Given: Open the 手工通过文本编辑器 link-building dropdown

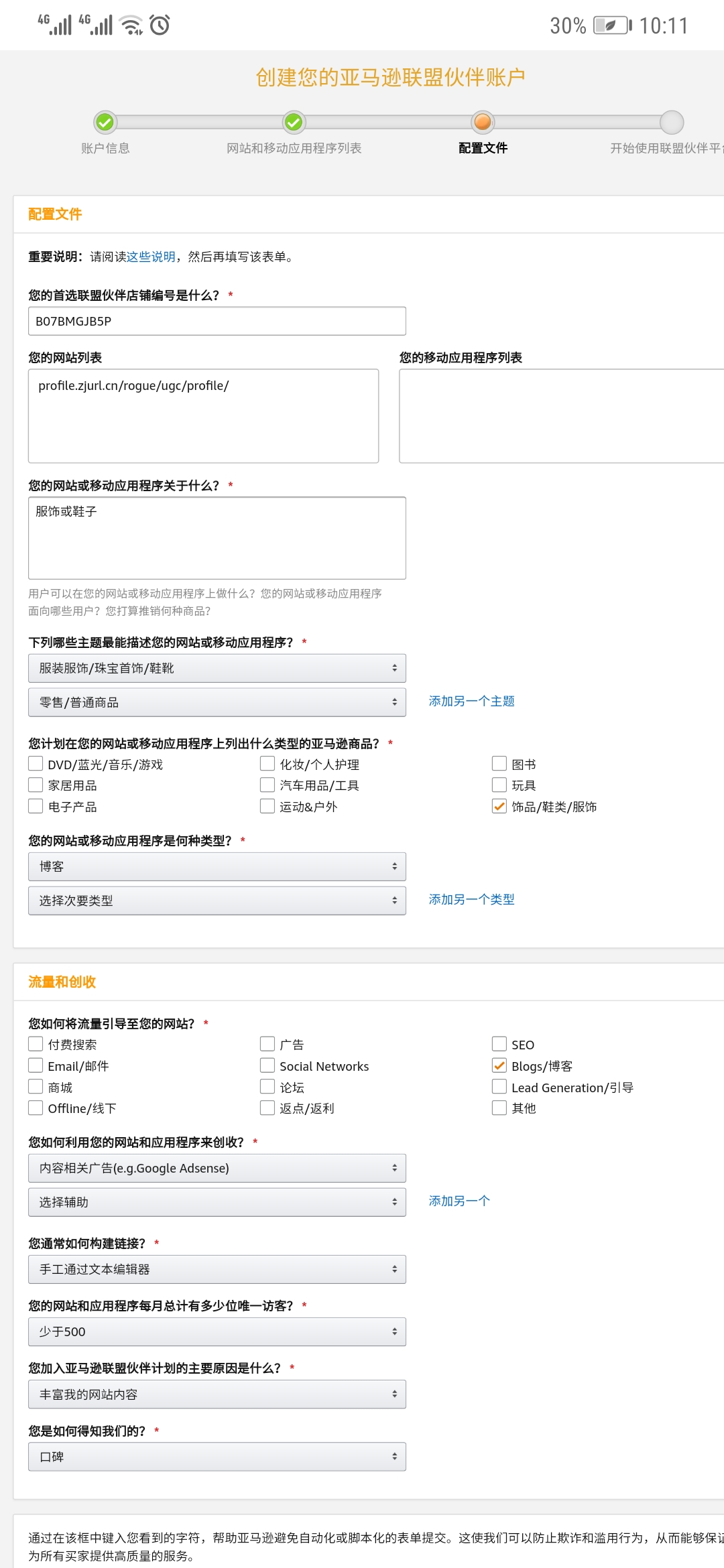Looking at the screenshot, I should click(x=217, y=1269).
